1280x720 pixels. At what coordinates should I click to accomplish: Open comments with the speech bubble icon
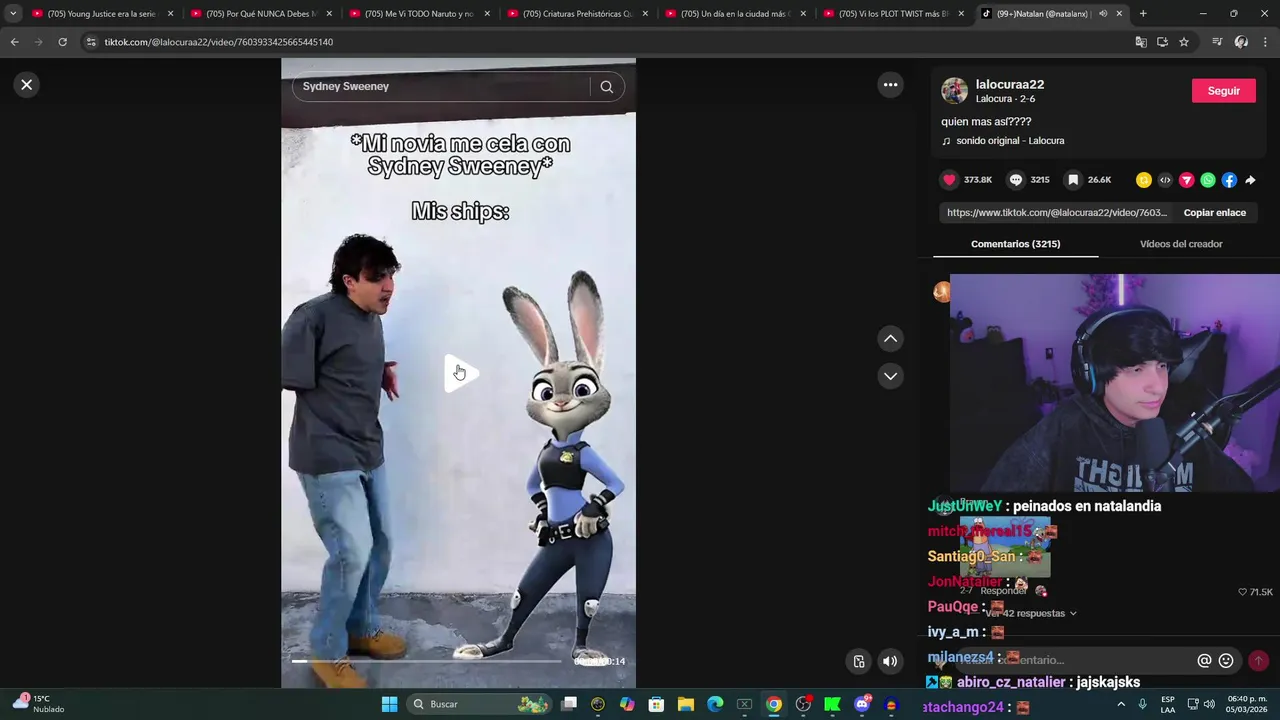1016,180
